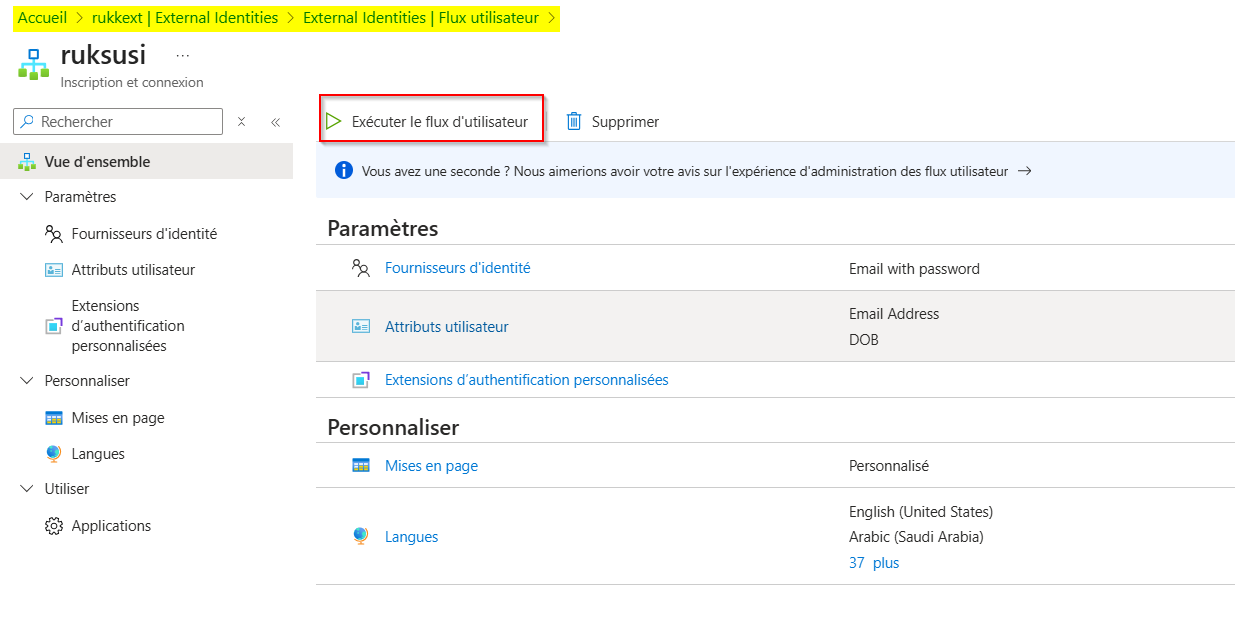
Task: Open the ellipsis menu beside ruksusi
Action: coord(182,56)
